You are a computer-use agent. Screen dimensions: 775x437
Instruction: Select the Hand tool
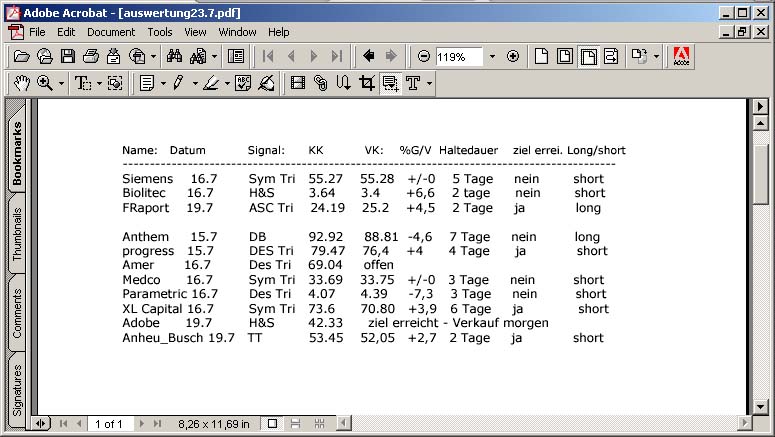[x=21, y=83]
